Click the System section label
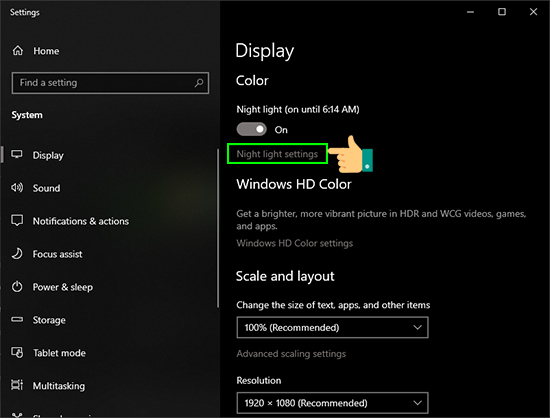This screenshot has height=418, width=550. (x=27, y=115)
